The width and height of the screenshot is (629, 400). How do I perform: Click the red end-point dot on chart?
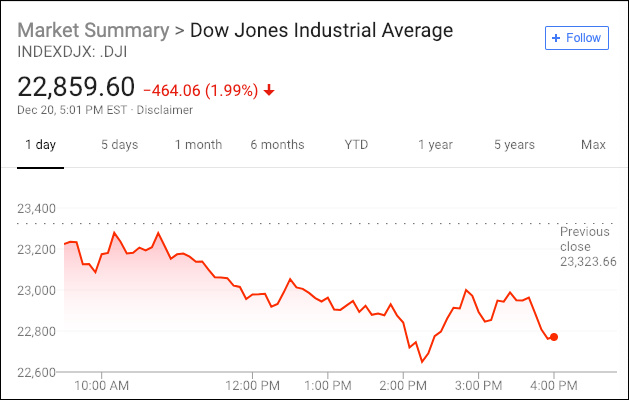click(x=554, y=337)
